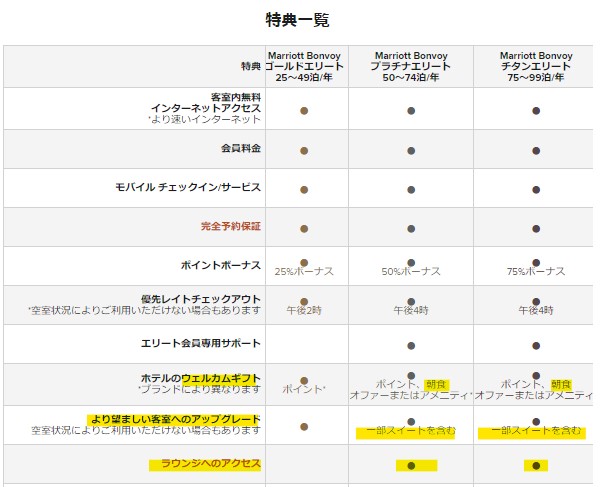Click チタン dot for インターネットアクセス
This screenshot has height=487, width=610.
coord(536,111)
